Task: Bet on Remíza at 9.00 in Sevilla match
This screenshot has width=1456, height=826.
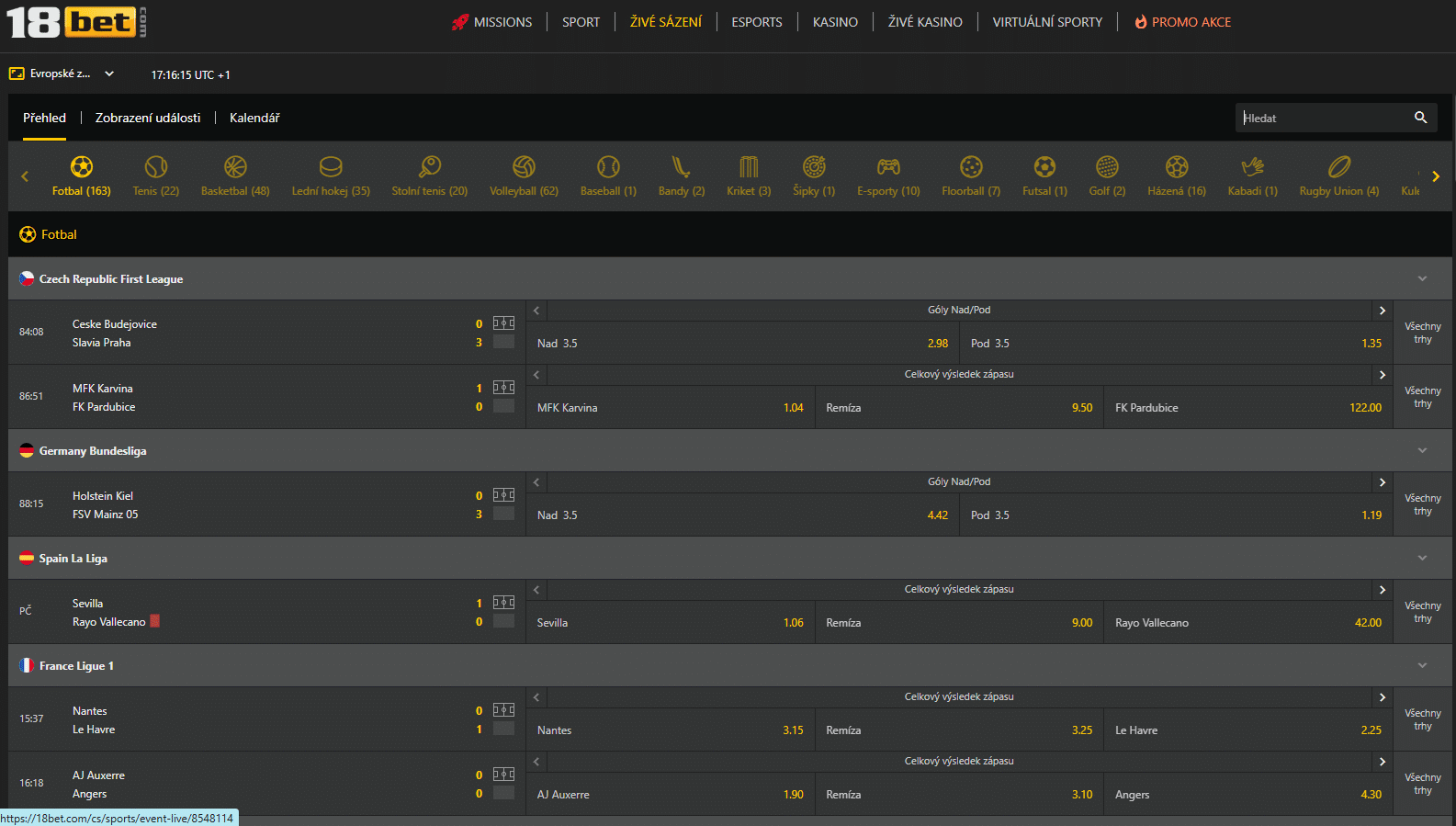Action: [x=959, y=622]
